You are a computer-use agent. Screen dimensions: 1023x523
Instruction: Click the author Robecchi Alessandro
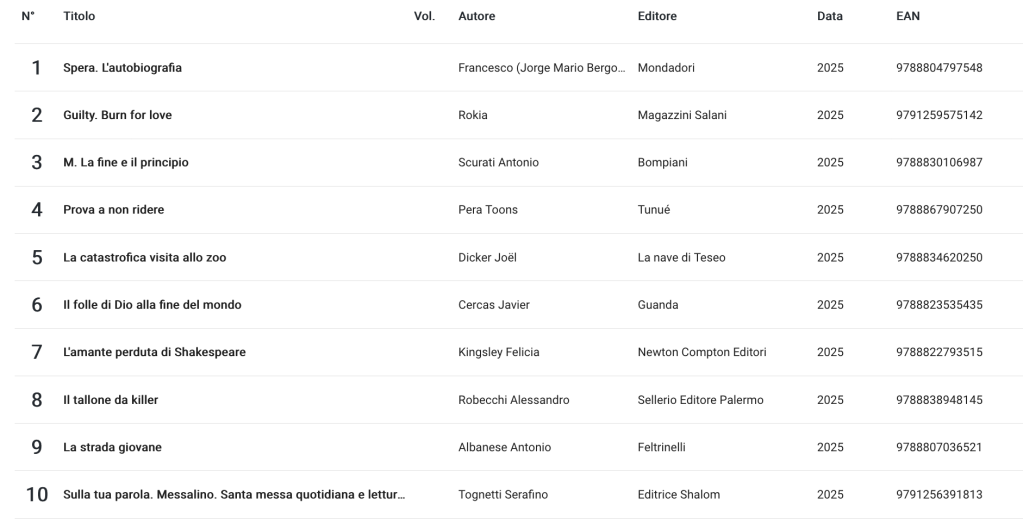[x=513, y=400]
